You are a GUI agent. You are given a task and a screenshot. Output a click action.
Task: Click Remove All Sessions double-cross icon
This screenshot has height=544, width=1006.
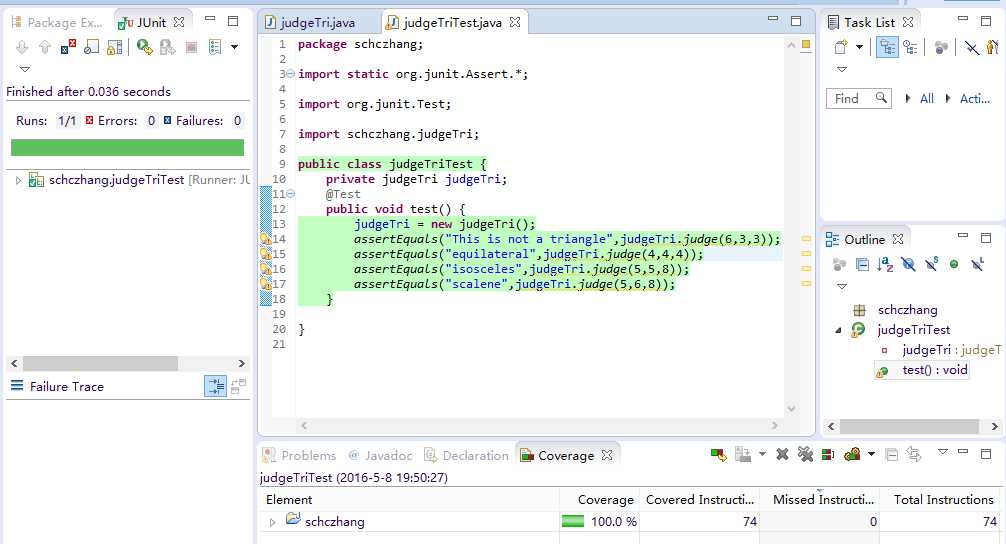click(805, 455)
